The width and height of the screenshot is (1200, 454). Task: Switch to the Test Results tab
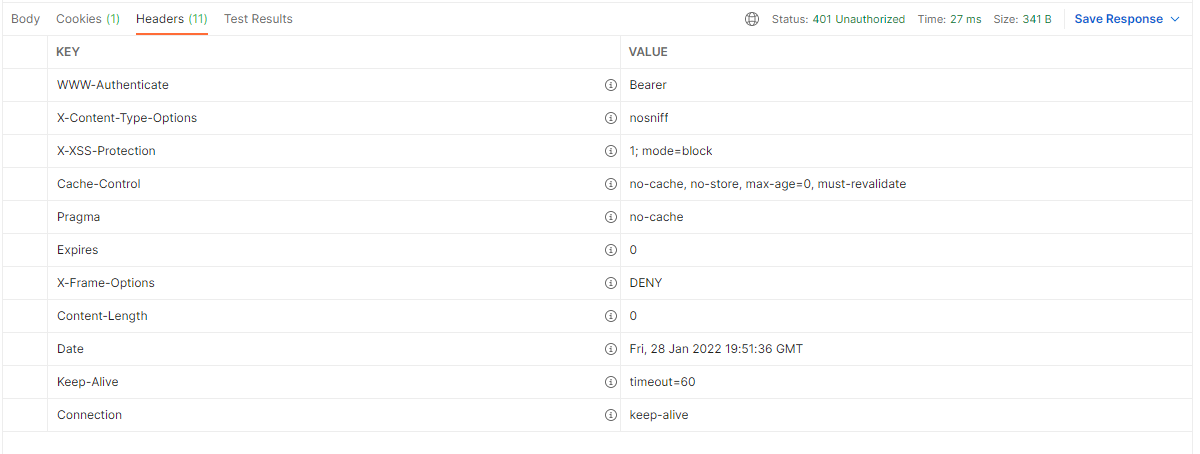pyautogui.click(x=258, y=19)
